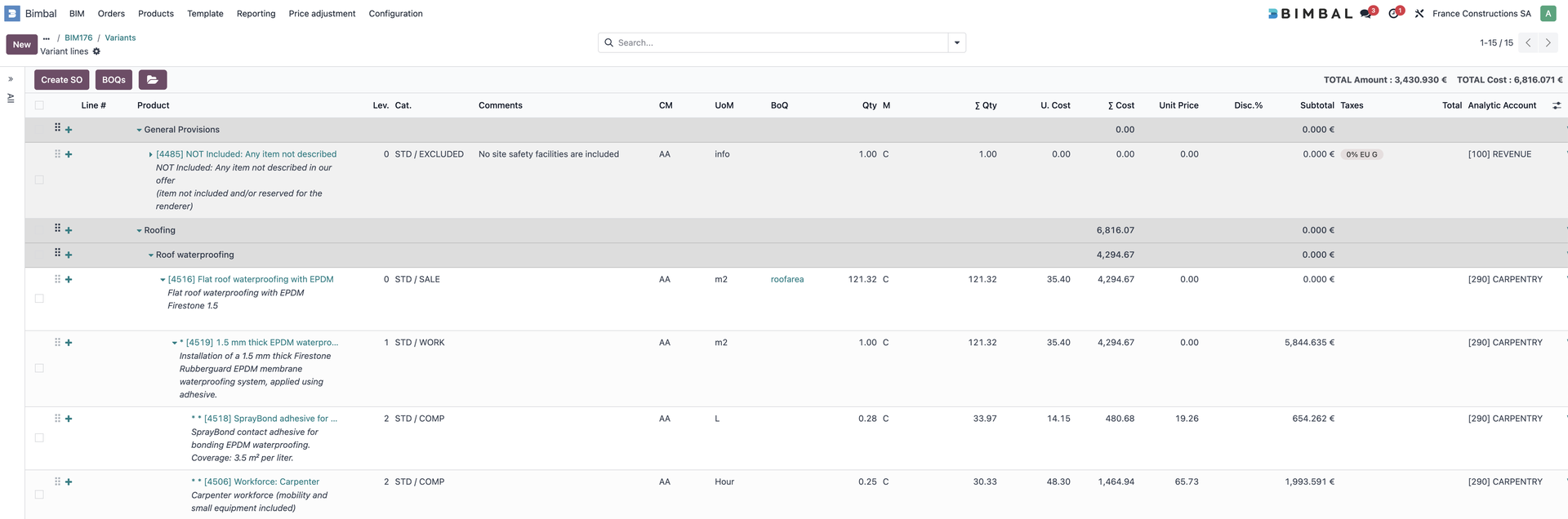
Task: Open the Reporting menu
Action: (256, 14)
